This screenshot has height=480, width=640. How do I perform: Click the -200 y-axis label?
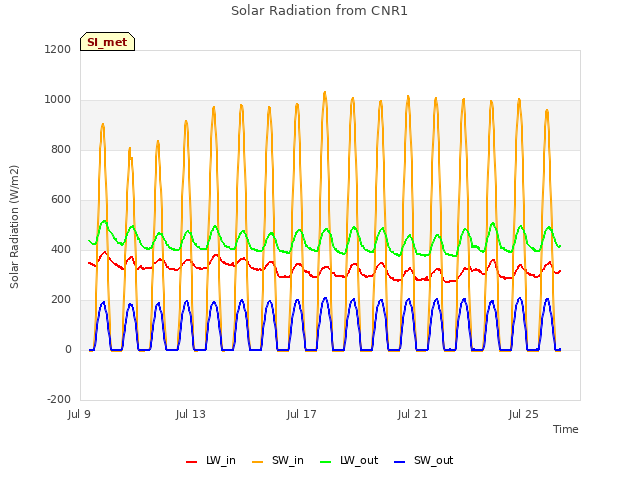point(59,399)
